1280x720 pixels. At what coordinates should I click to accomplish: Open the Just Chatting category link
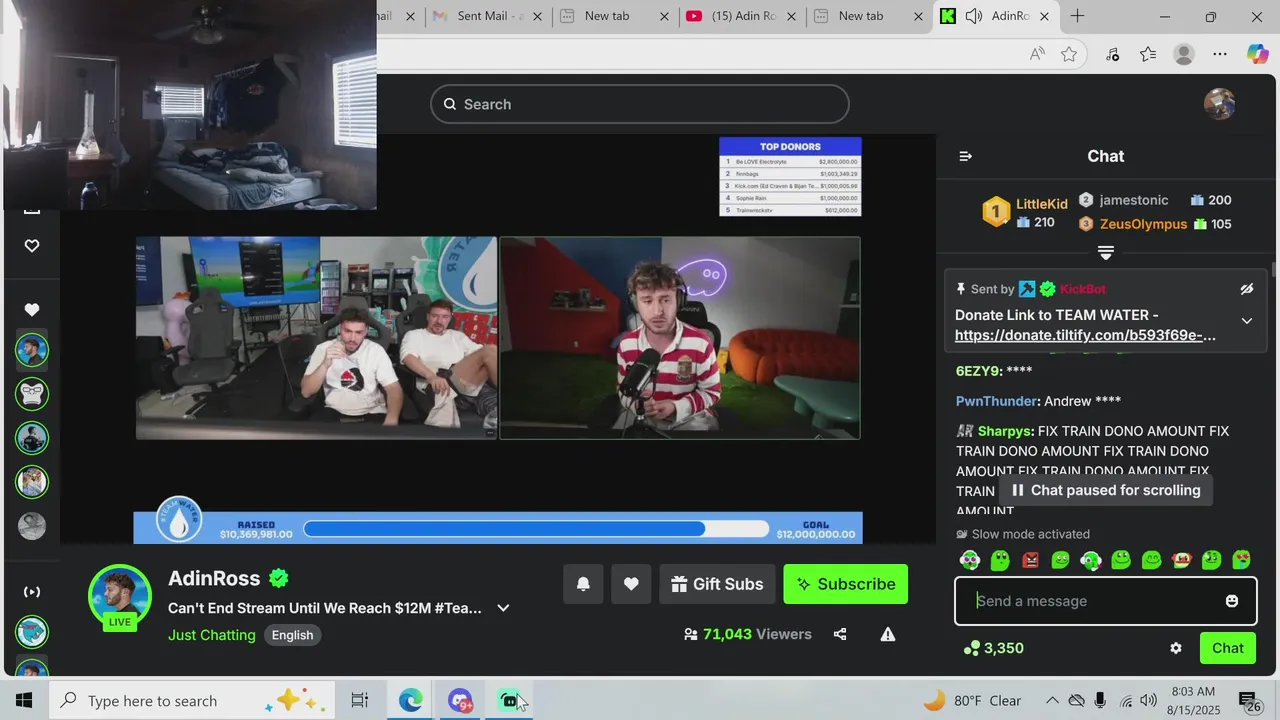pyautogui.click(x=211, y=635)
